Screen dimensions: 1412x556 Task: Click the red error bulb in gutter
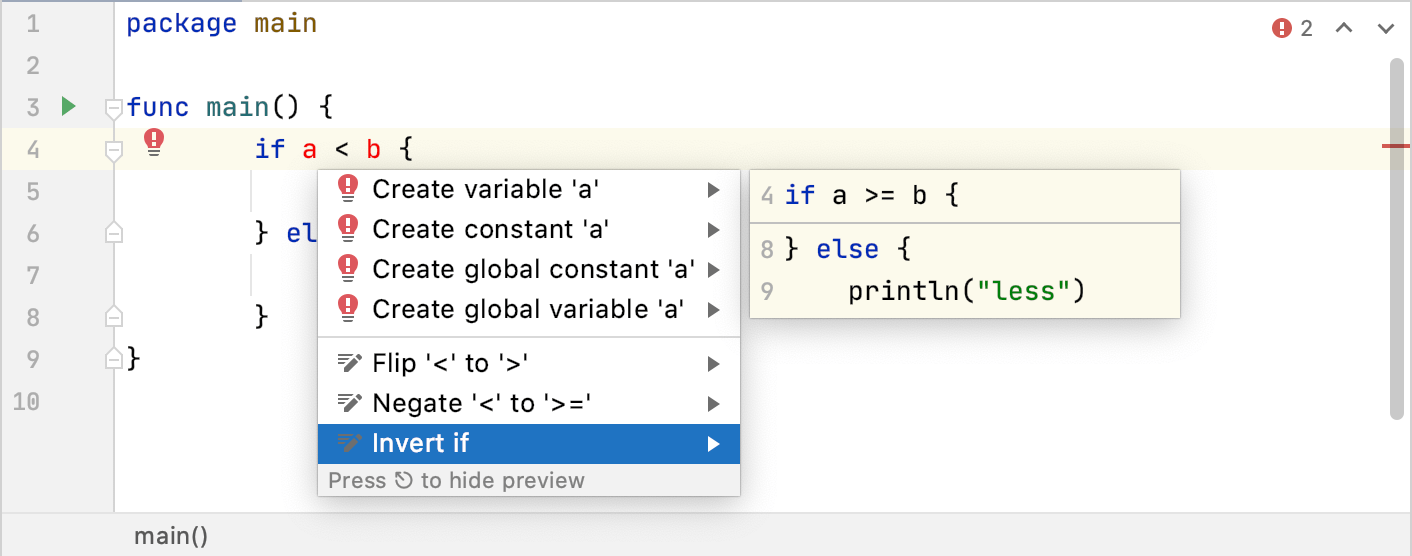154,143
